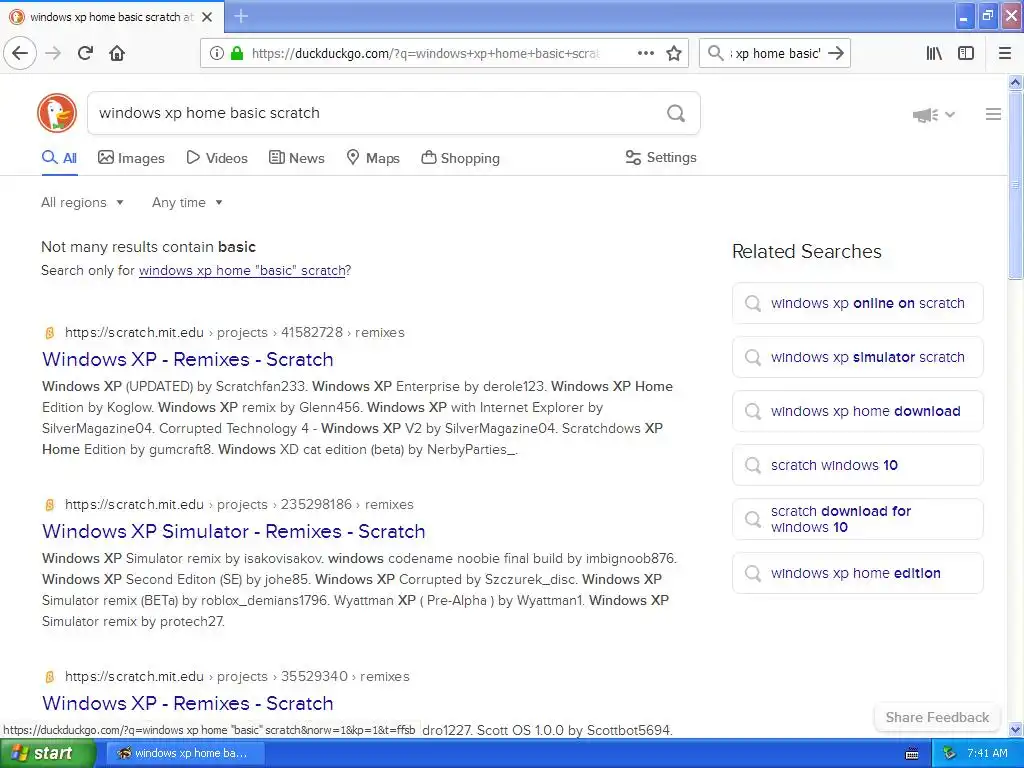Click the 7:41 AM clock
1024x768 pixels.
pos(987,754)
